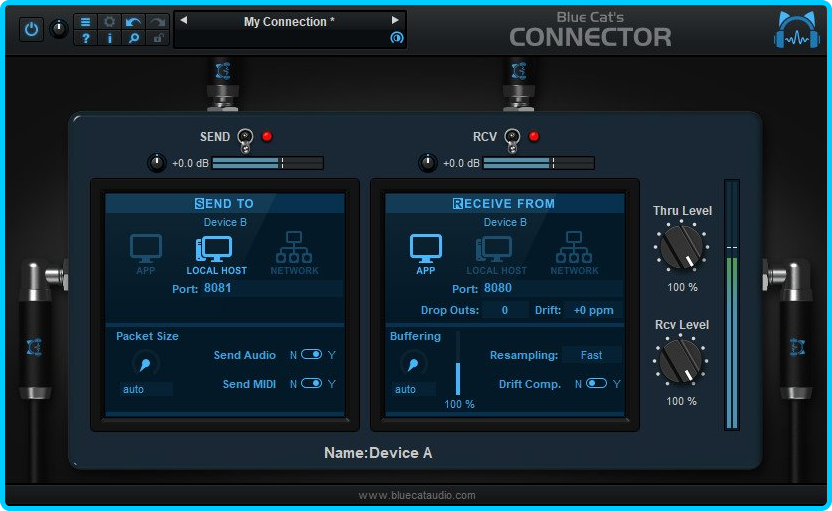Adjust the RCV gain knob
Viewport: 832px width, 511px height.
point(428,163)
